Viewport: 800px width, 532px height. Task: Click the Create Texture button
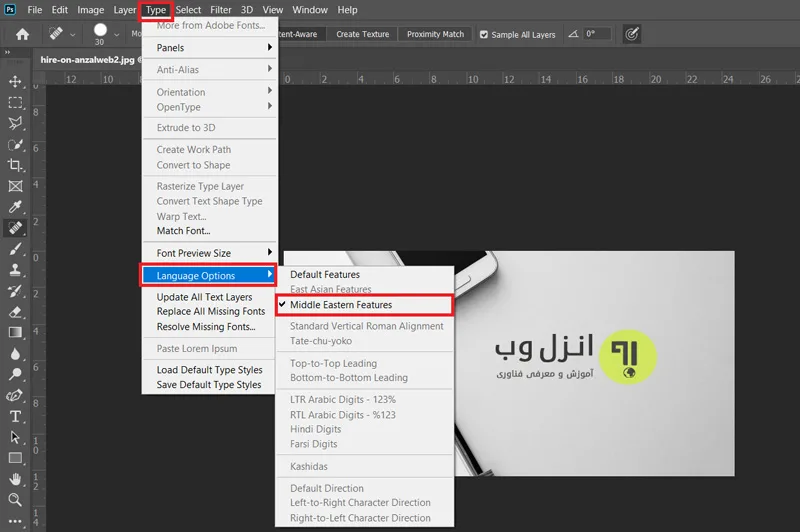[x=362, y=34]
